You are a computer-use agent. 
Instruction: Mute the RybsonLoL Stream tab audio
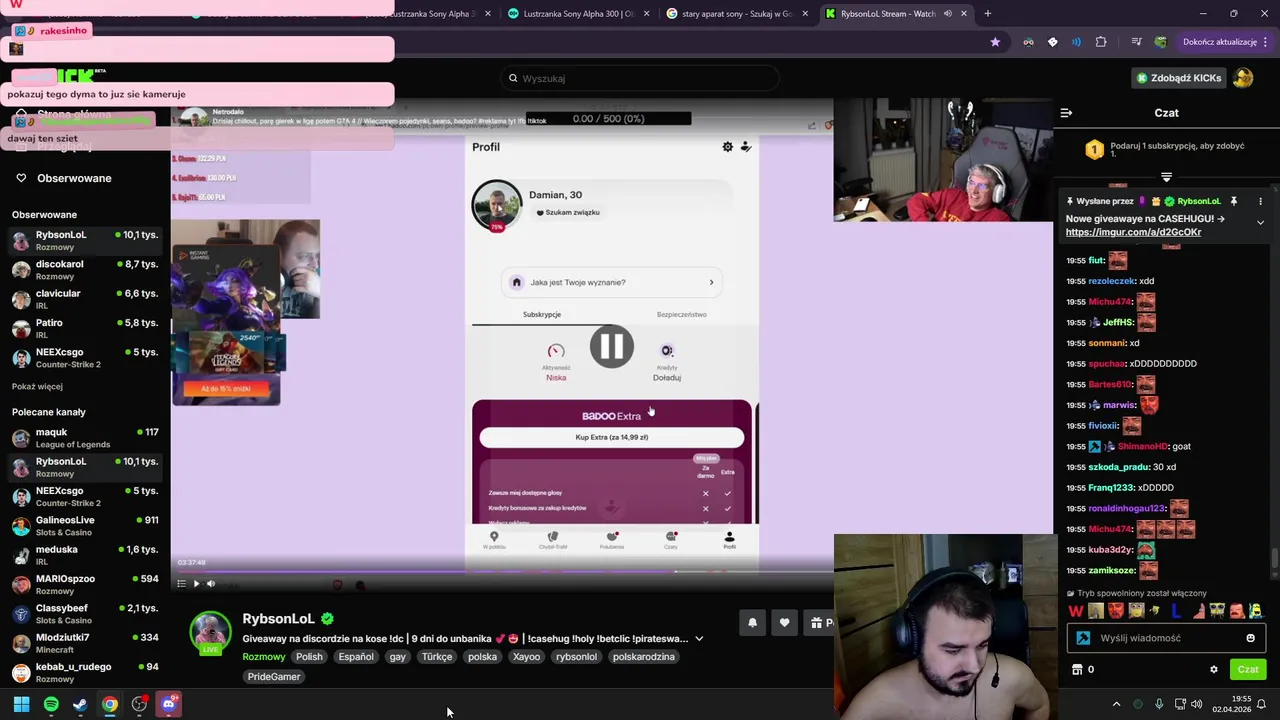click(x=949, y=14)
